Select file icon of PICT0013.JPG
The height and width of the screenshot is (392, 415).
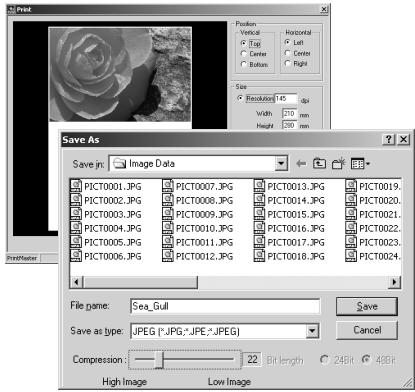point(259,186)
